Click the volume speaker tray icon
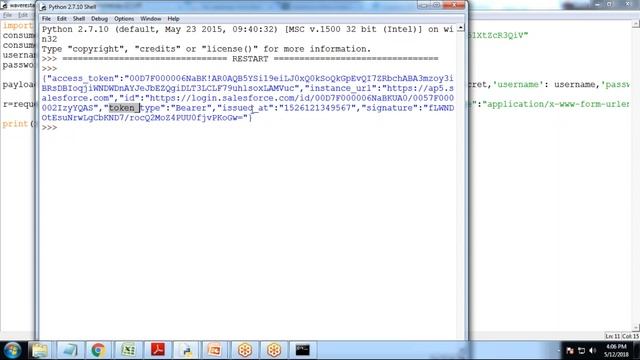Viewport: 640px width, 360px height. coord(593,351)
